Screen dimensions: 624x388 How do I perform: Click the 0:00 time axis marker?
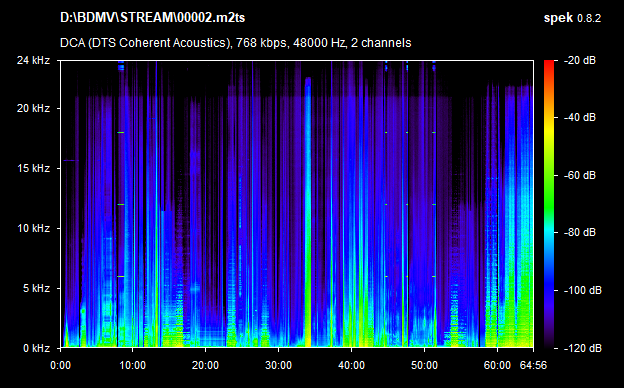tap(60, 365)
